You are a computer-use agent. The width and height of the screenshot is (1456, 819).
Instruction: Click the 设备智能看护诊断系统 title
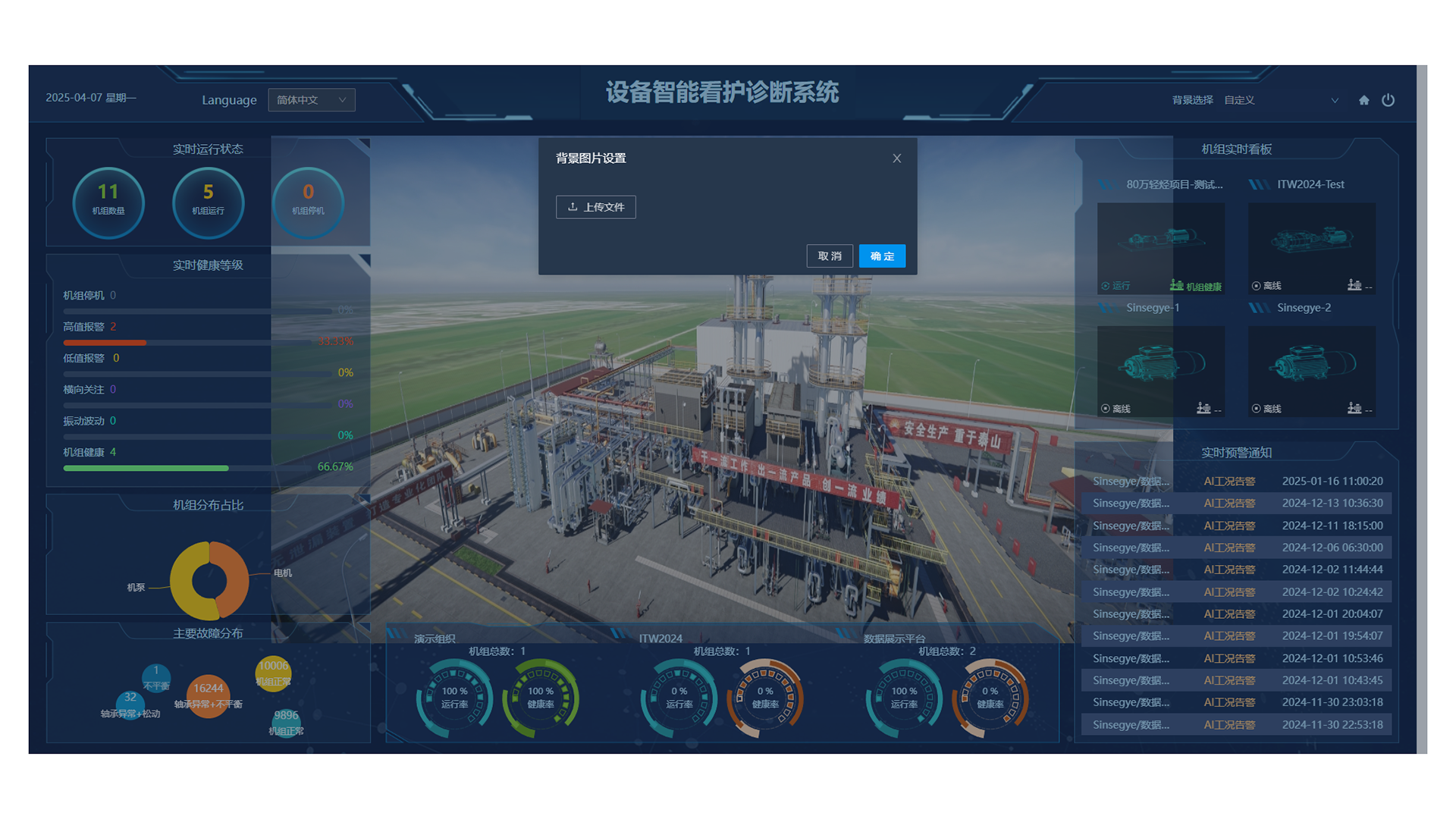point(722,93)
